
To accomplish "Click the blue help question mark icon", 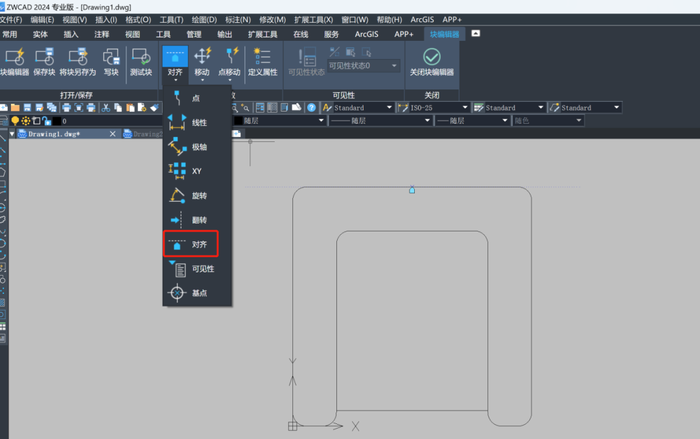I will [312, 108].
